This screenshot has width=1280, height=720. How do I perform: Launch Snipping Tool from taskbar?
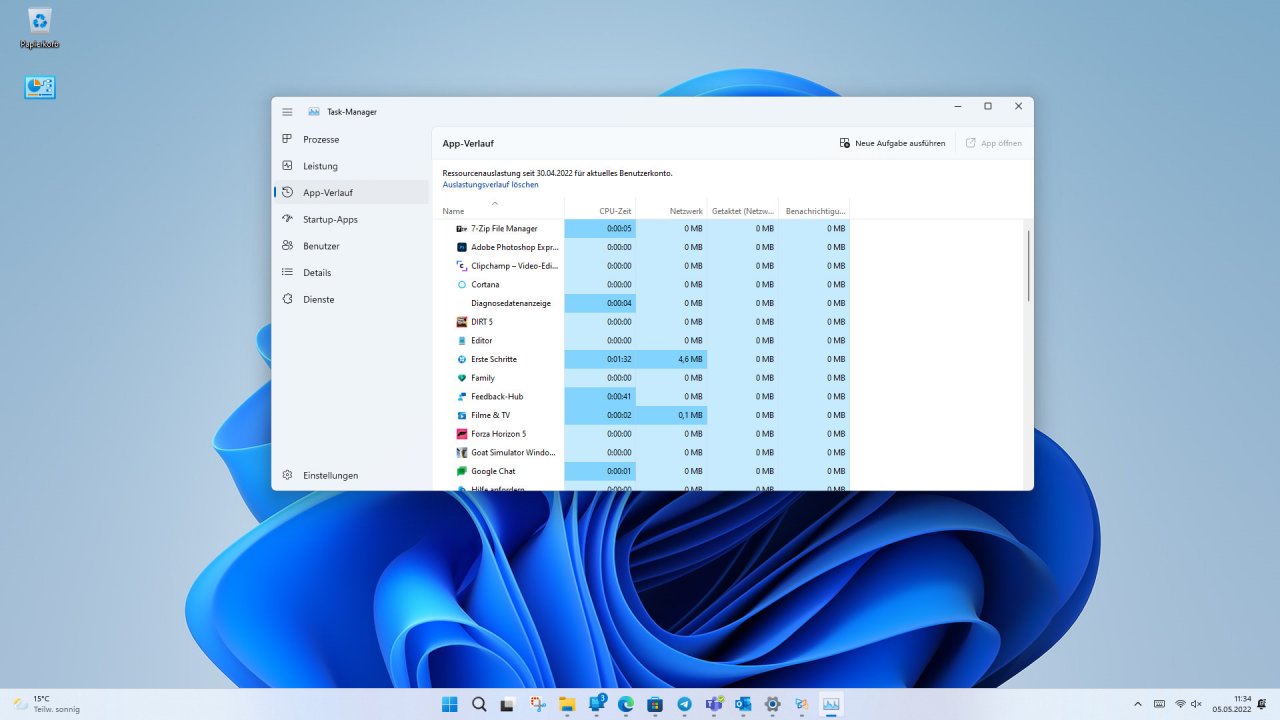click(538, 704)
